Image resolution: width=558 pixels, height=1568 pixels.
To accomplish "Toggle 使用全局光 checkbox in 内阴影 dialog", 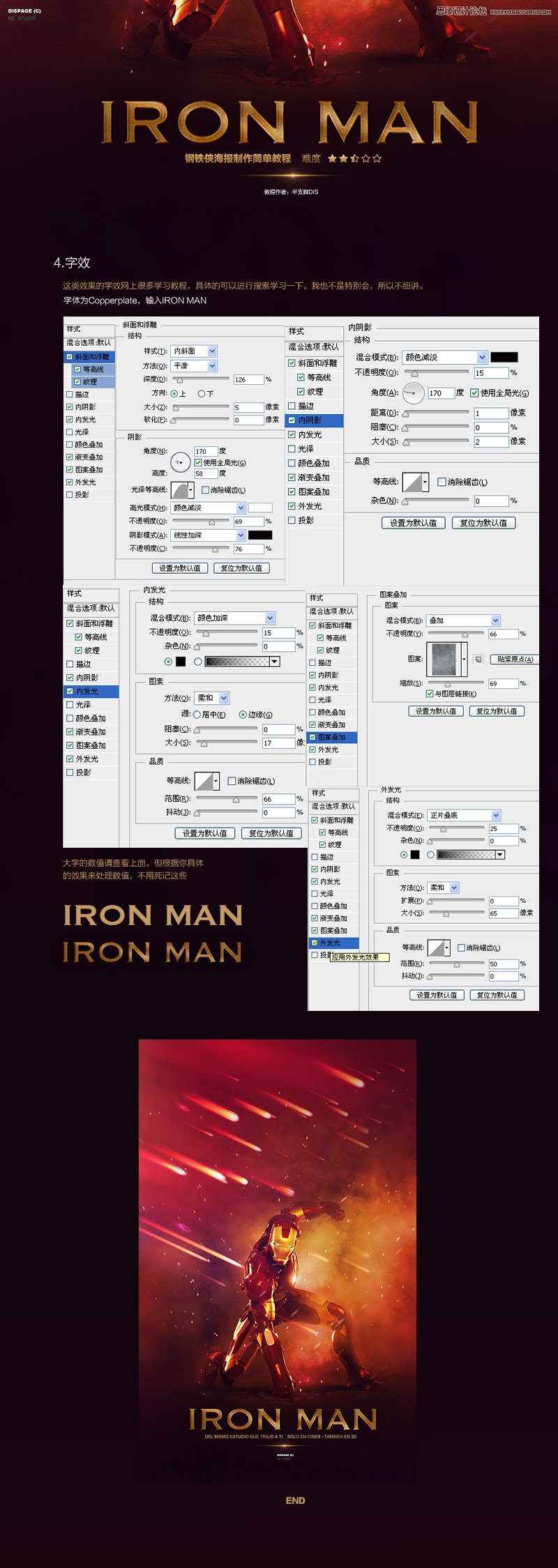I will click(474, 393).
